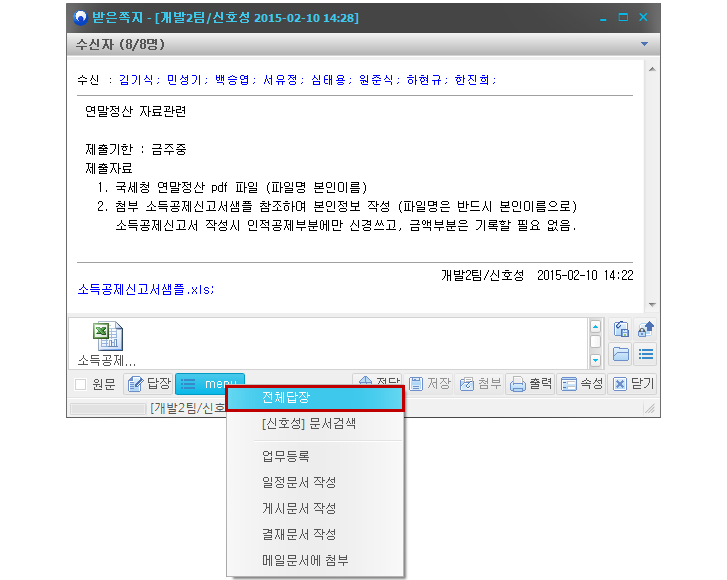Image resolution: width=727 pixels, height=580 pixels.
Task: Click the 답장 reply button
Action: click(x=148, y=384)
